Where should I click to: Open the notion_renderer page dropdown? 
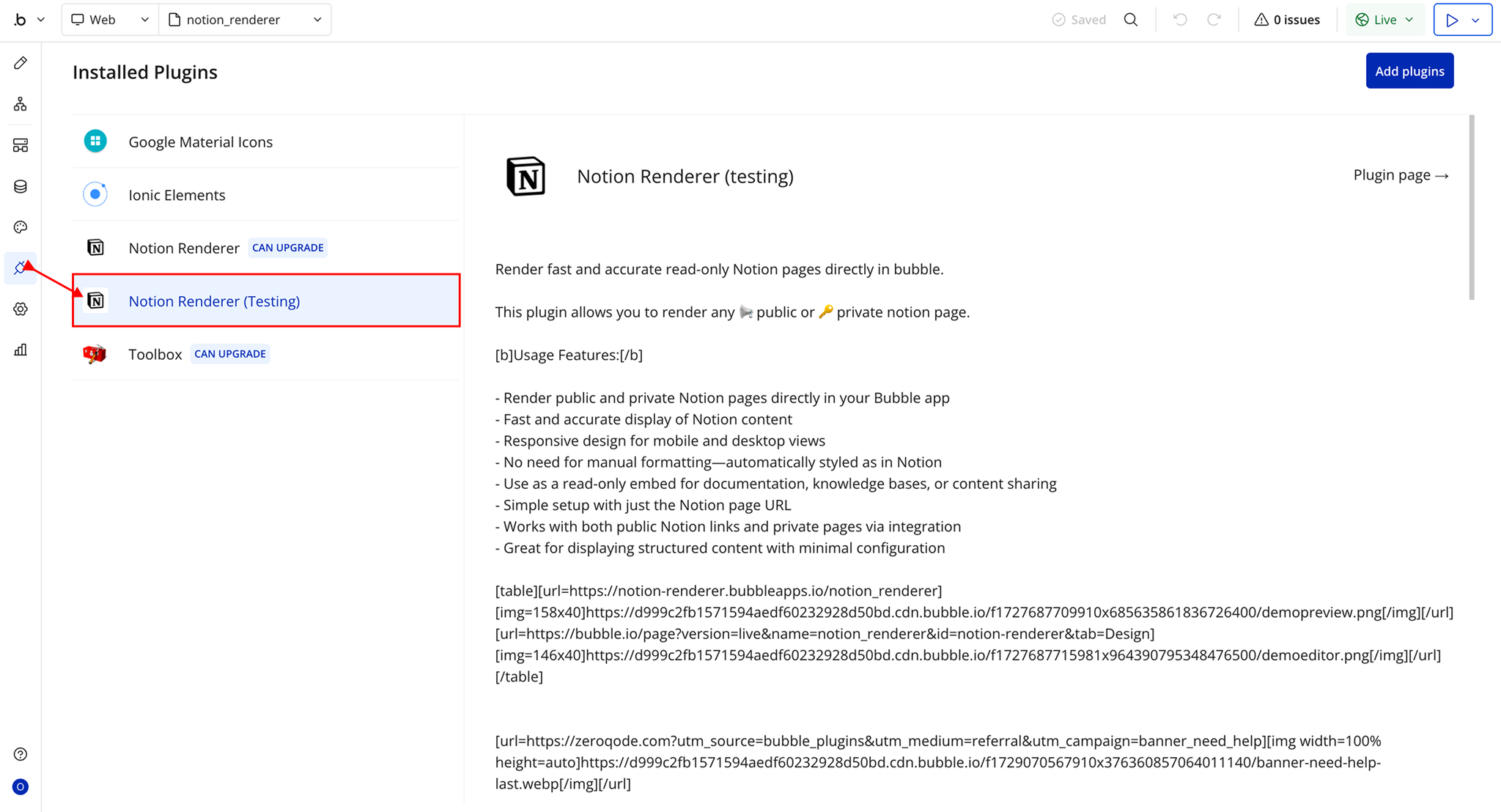coord(245,20)
